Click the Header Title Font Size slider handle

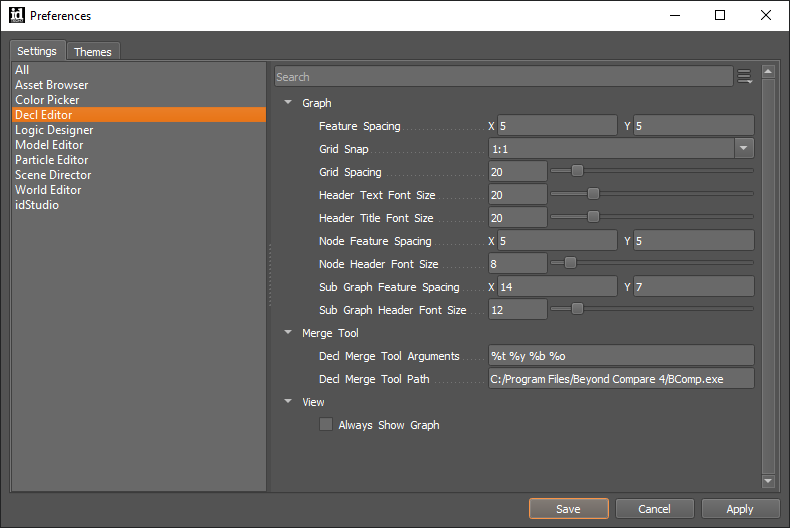[x=594, y=217]
